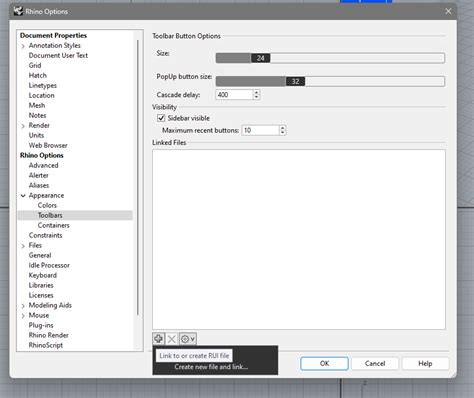Select Alerter in the options tree
474x398 pixels.
(38, 175)
